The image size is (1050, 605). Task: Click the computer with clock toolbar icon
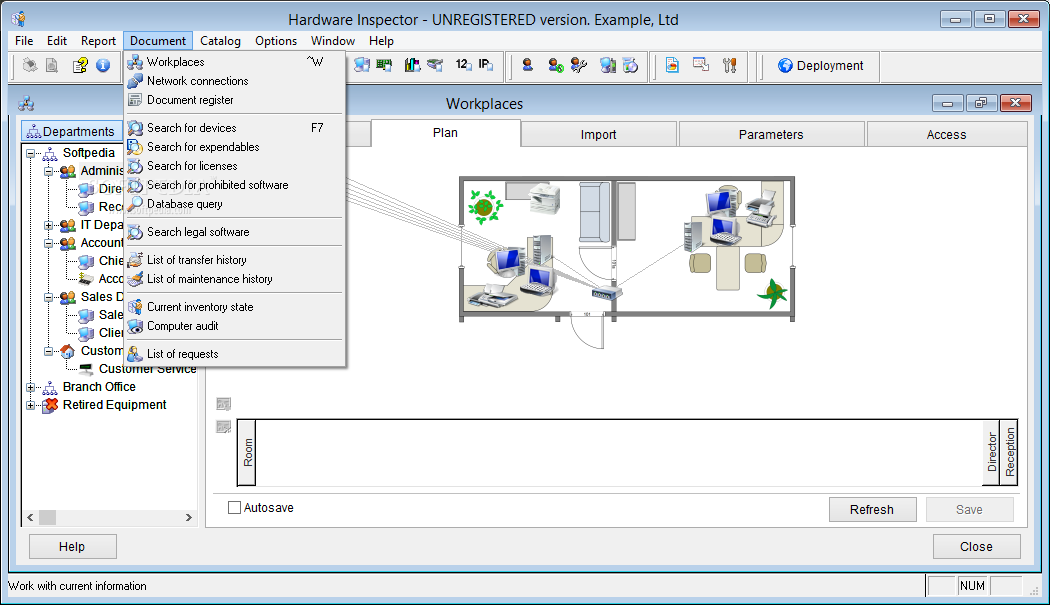pos(631,65)
